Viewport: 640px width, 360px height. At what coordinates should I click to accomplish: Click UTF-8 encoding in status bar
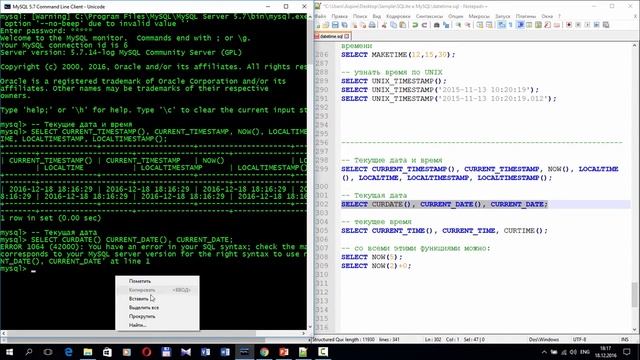tap(579, 340)
